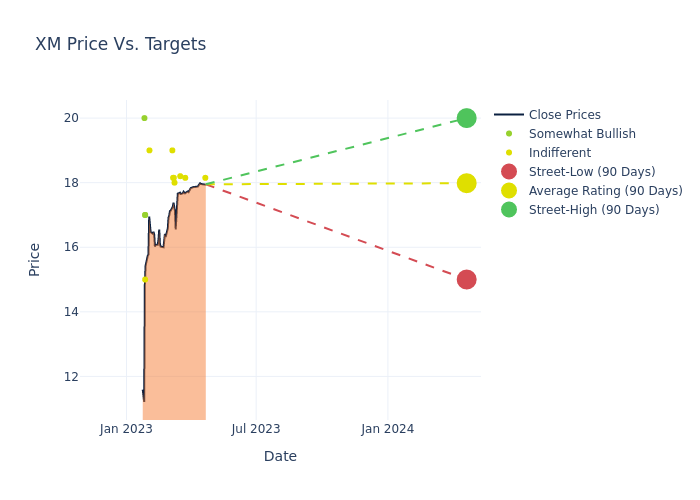Click the Jul 2023 axis label
The height and width of the screenshot is (500, 700).
[x=256, y=429]
